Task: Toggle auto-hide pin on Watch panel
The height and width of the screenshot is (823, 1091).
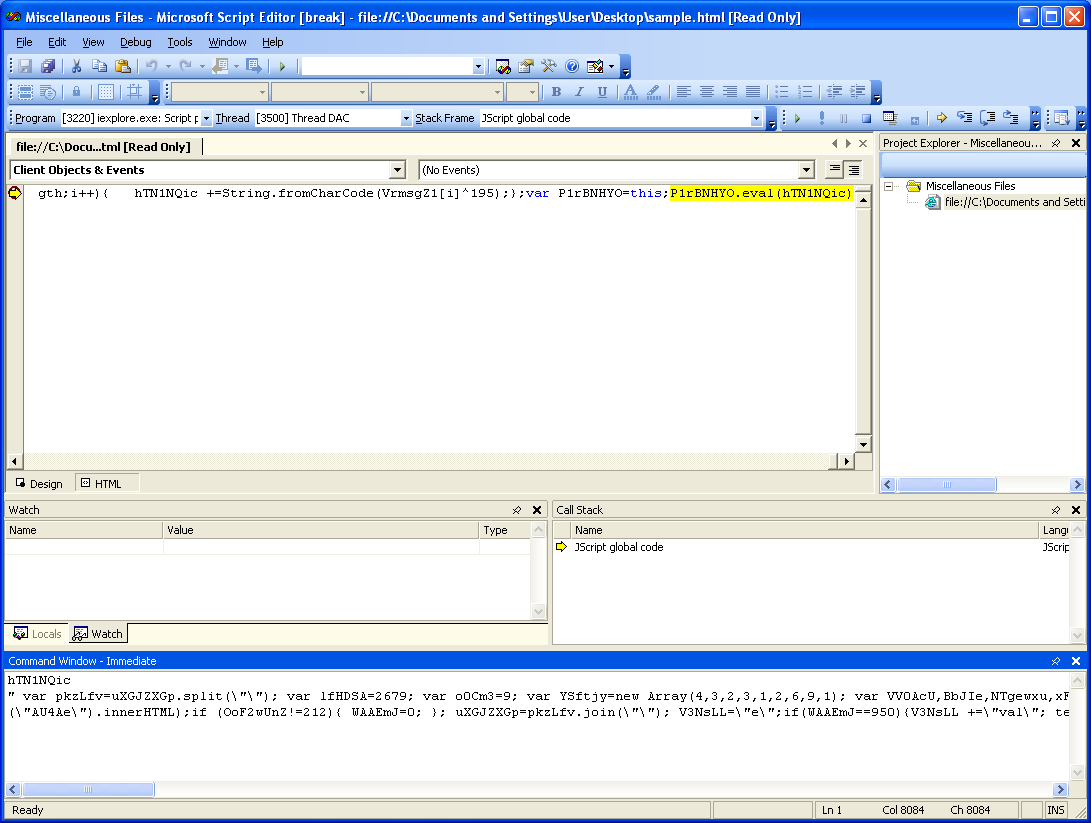Action: click(517, 510)
